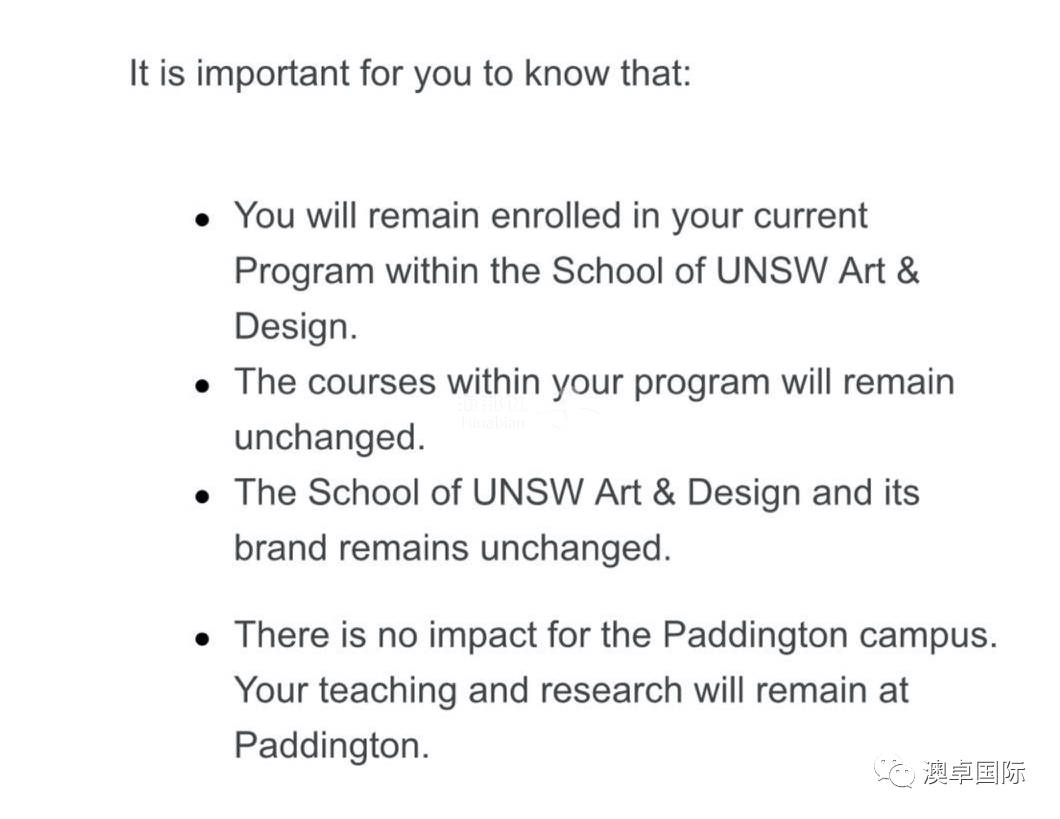Click the line 'Program within the School of UNSW Art &'
Viewport: 1060px width, 819px height.
[x=577, y=271]
